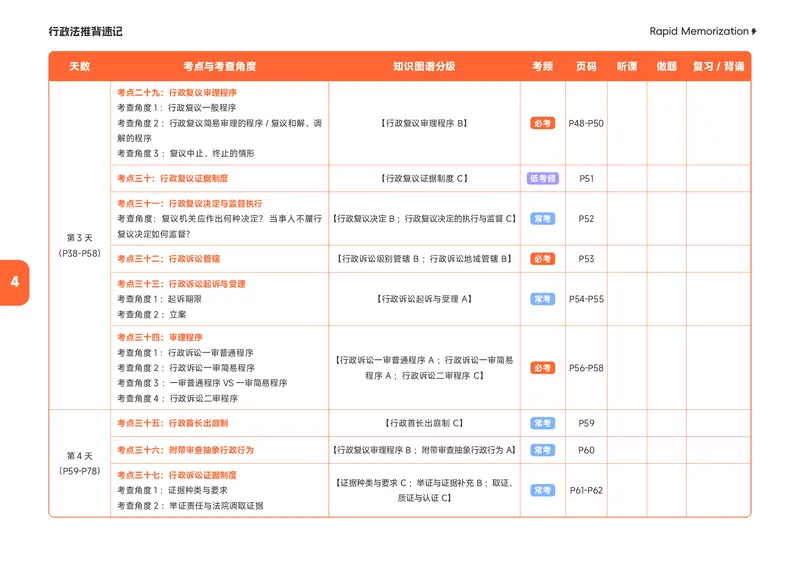Viewport: 800px width, 566px height.
Task: Click the 必考 badge in P56-P58 row
Action: 542,368
